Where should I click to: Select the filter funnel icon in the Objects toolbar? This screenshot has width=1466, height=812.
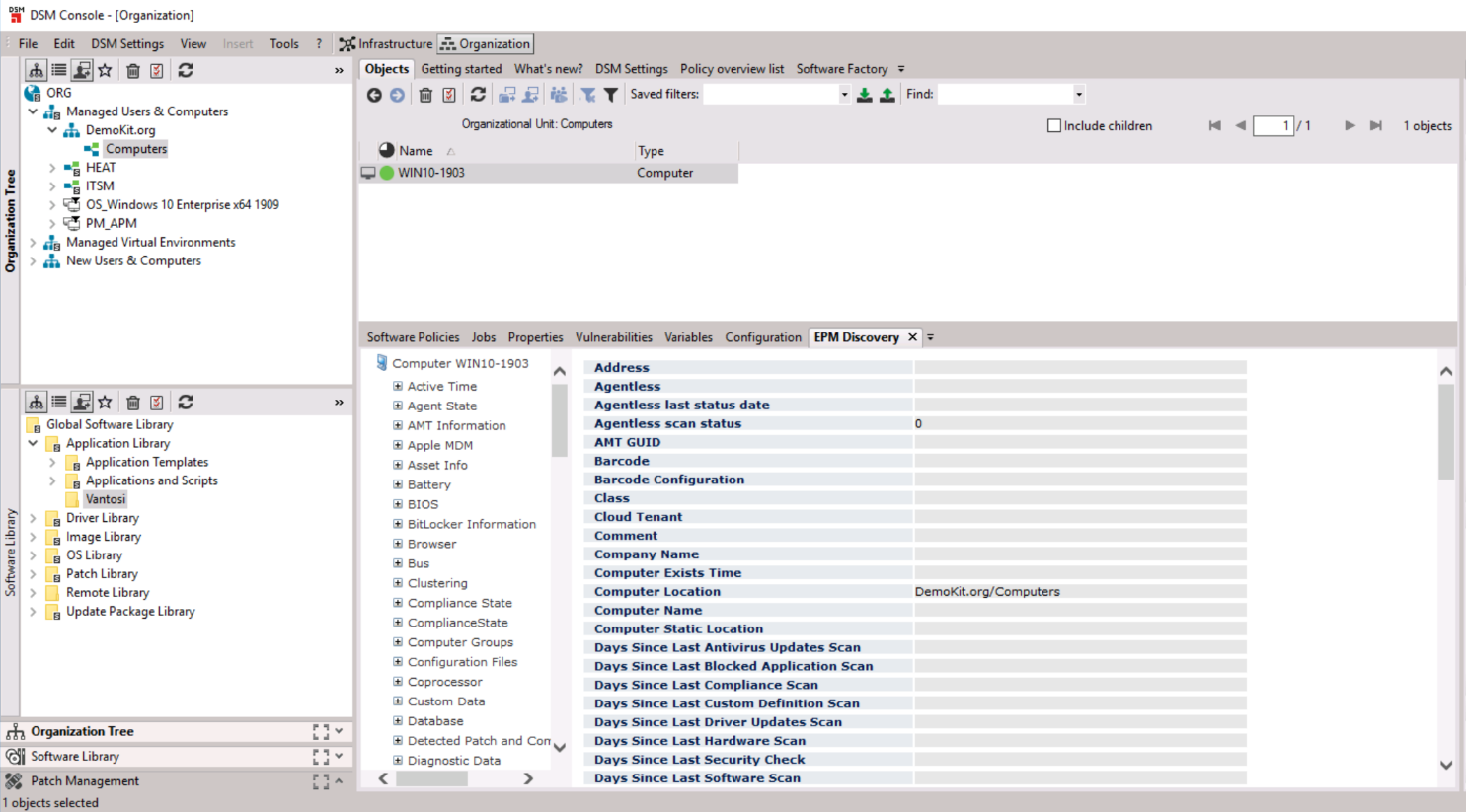pos(610,94)
